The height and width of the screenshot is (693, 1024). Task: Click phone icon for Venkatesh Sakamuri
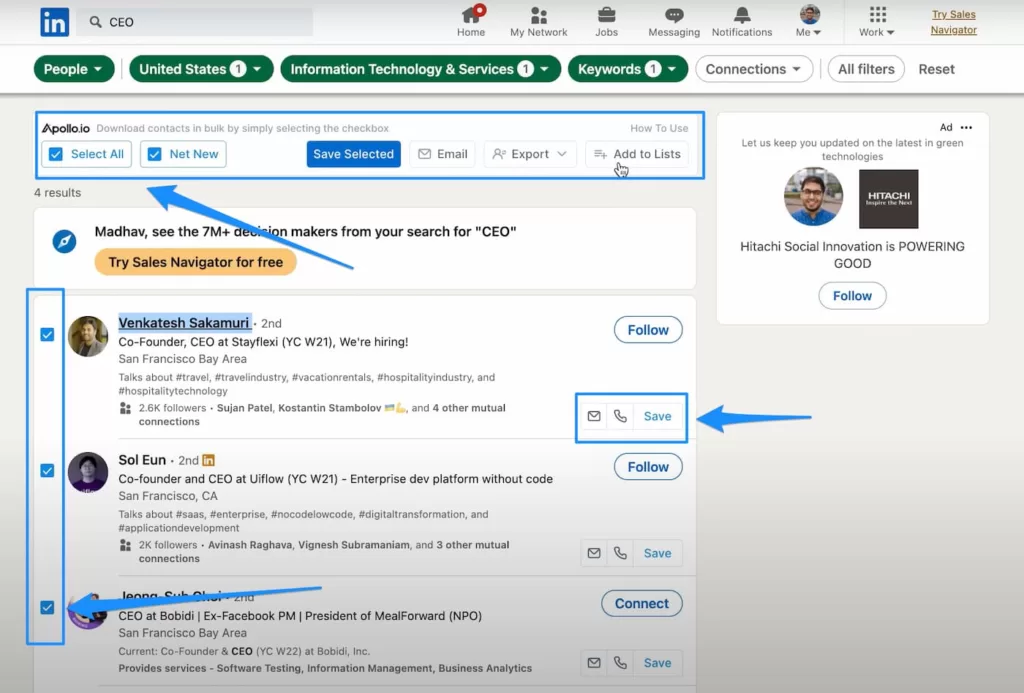point(620,416)
